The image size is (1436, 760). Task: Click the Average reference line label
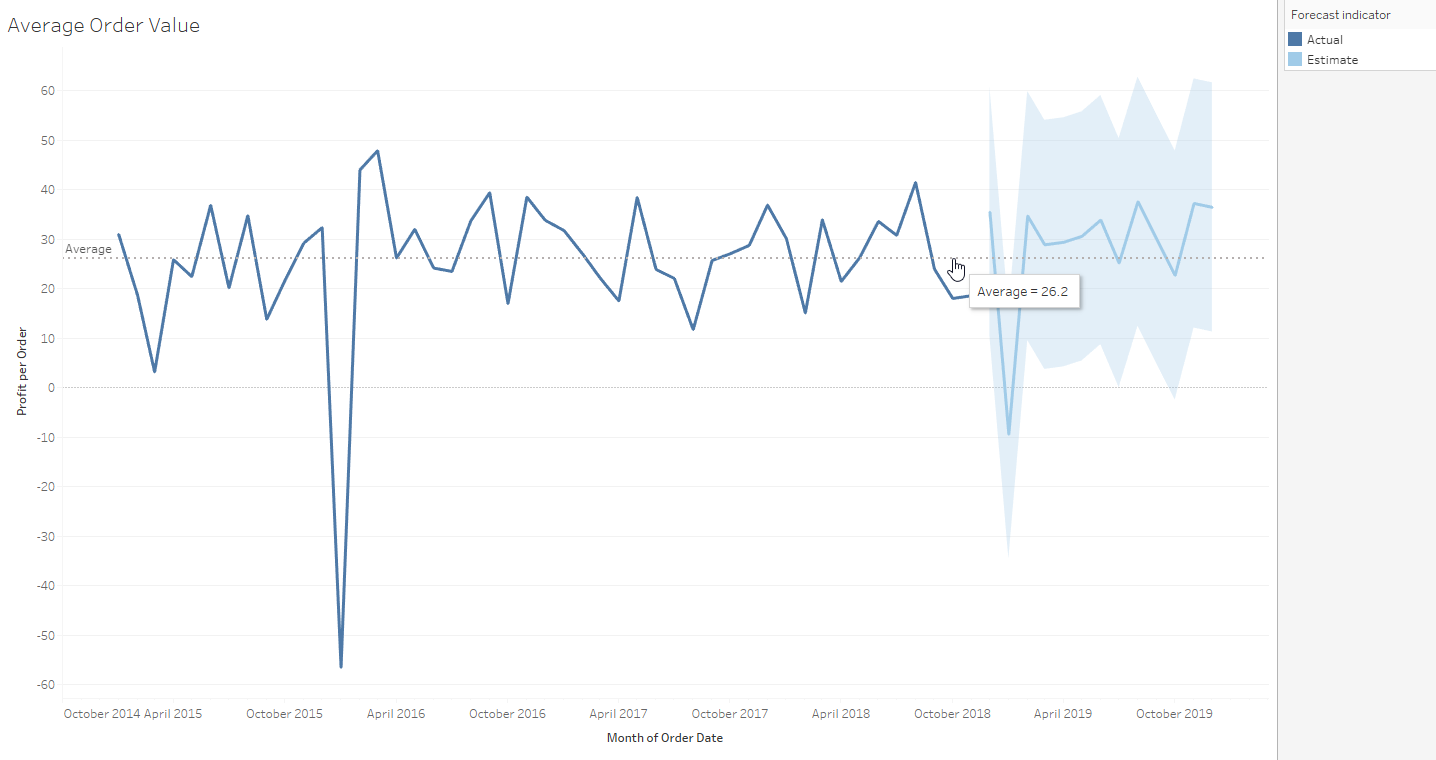tap(88, 249)
